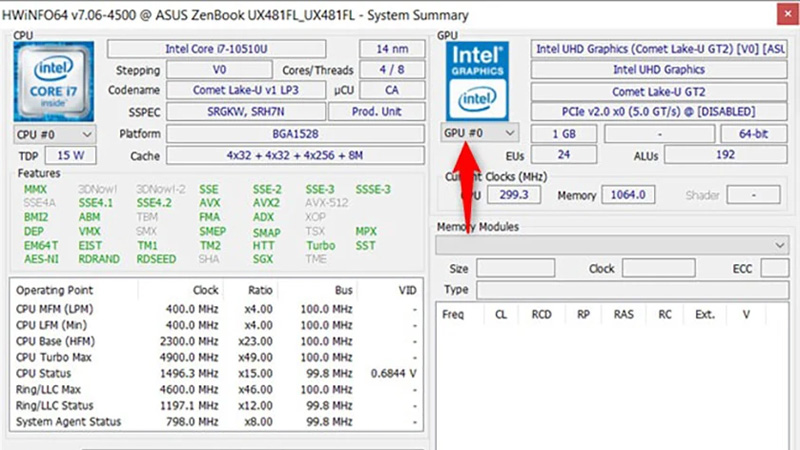This screenshot has width=800, height=450.
Task: Click the Prod. Unit field
Action: click(x=385, y=112)
